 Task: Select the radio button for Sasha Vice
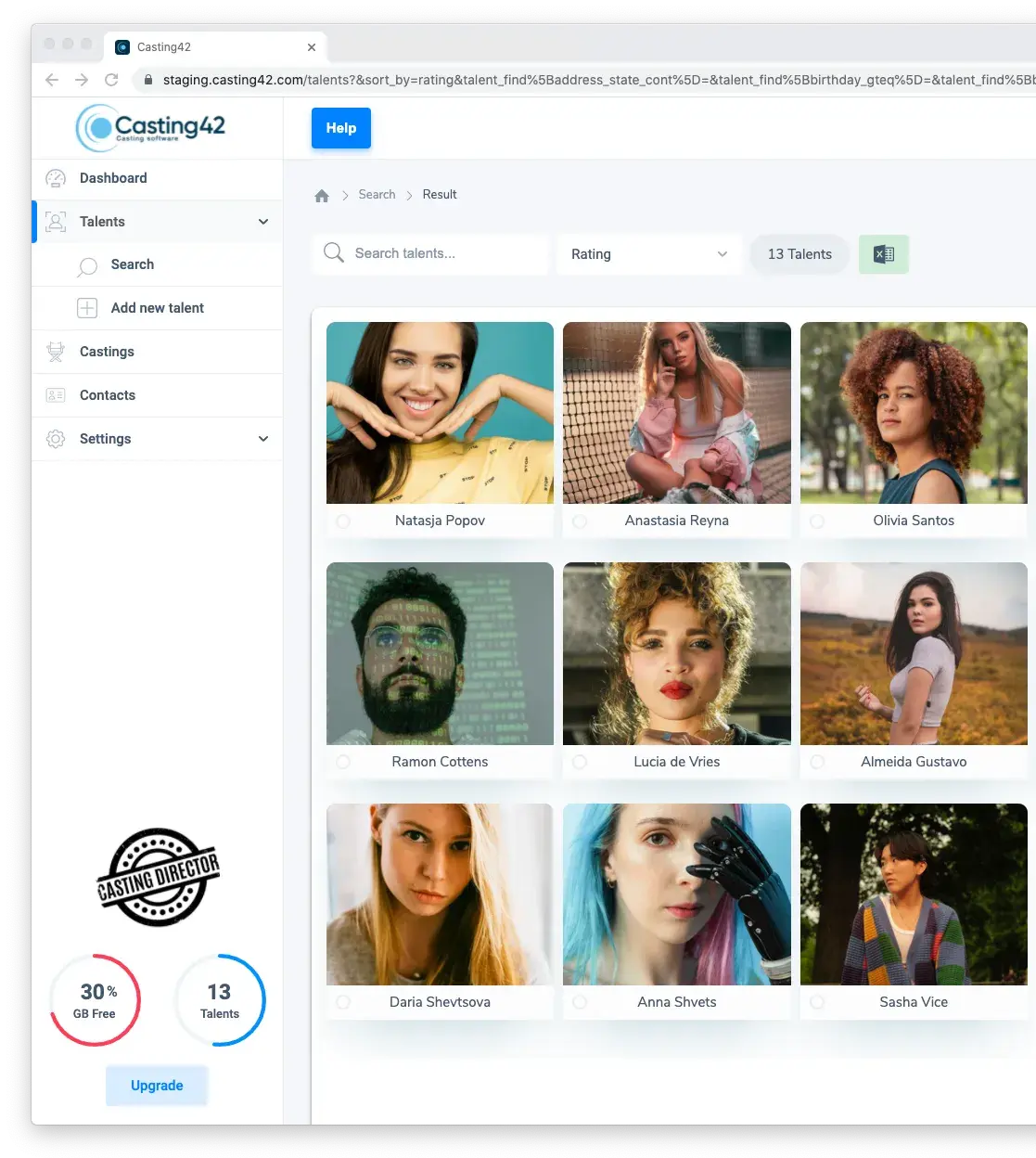point(817,1002)
